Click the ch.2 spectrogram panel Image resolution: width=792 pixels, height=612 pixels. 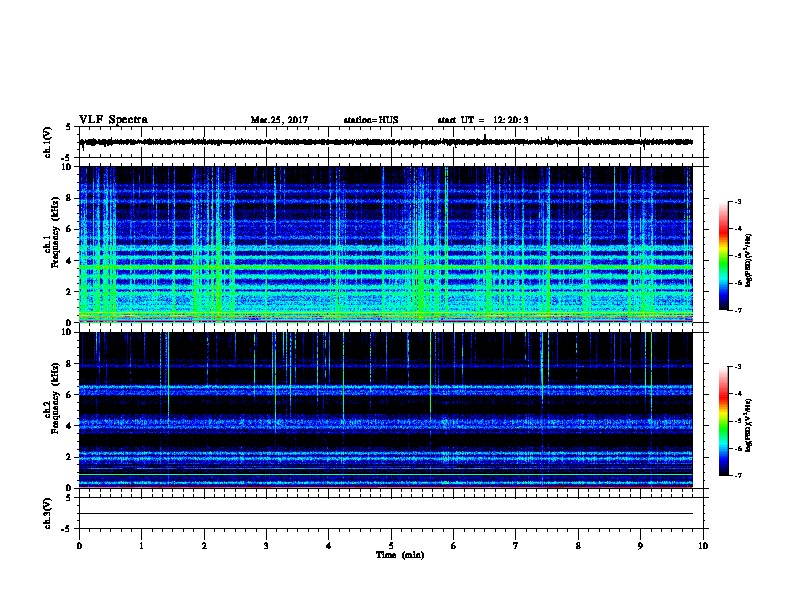point(386,410)
